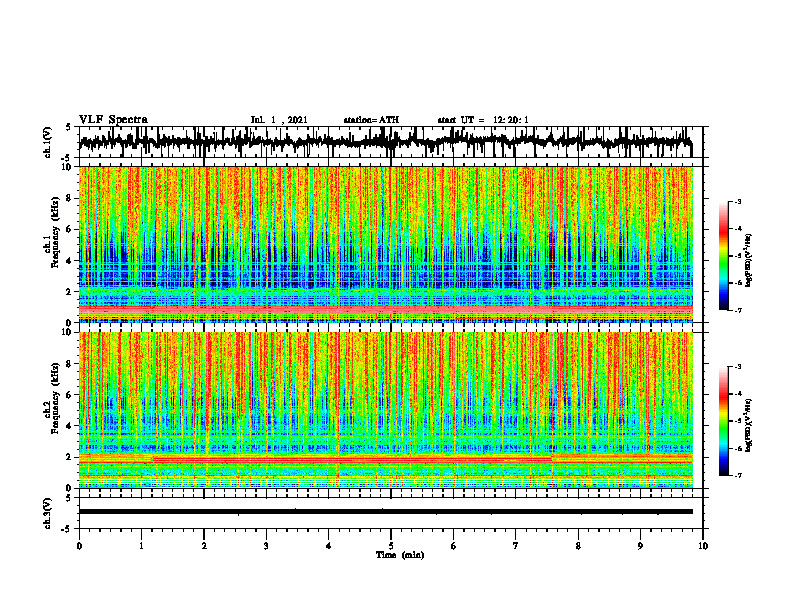Click the "ch.3(V)" waveform axis label
This screenshot has height=612, width=792.
(x=47, y=513)
